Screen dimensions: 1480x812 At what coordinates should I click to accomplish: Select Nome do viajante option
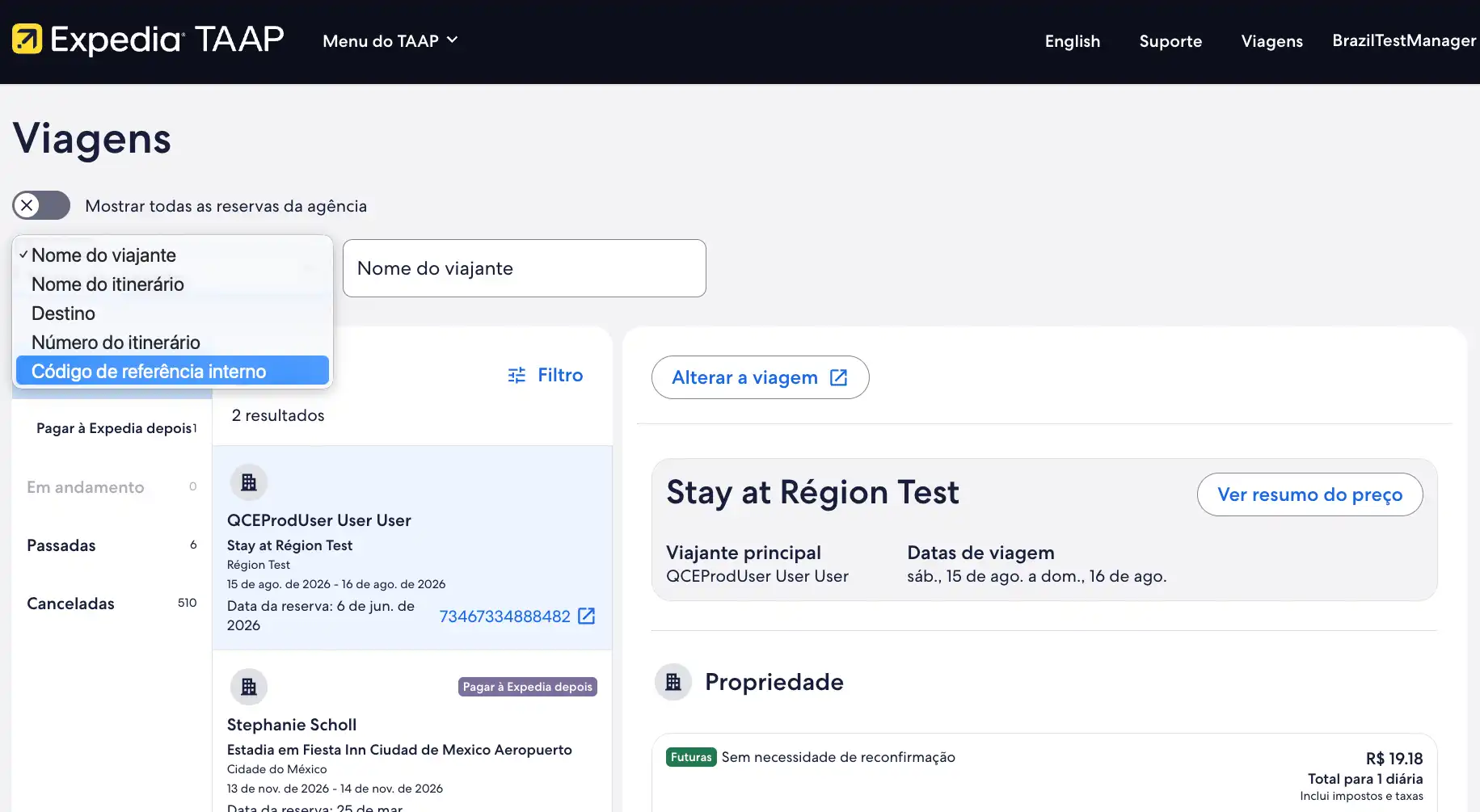(172, 255)
